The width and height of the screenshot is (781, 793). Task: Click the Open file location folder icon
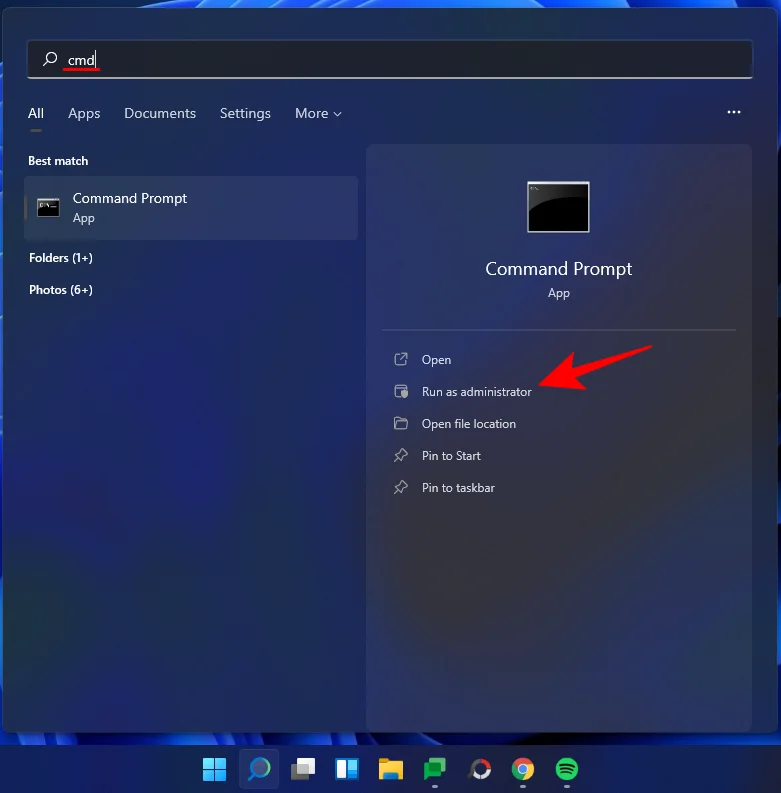click(x=401, y=423)
